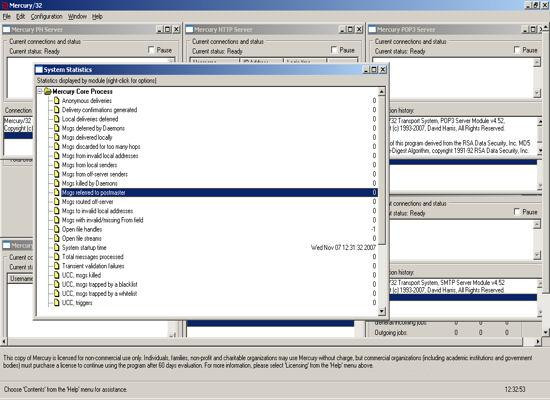This screenshot has height=400, width=550.
Task: Open the Window menu
Action: (77, 16)
